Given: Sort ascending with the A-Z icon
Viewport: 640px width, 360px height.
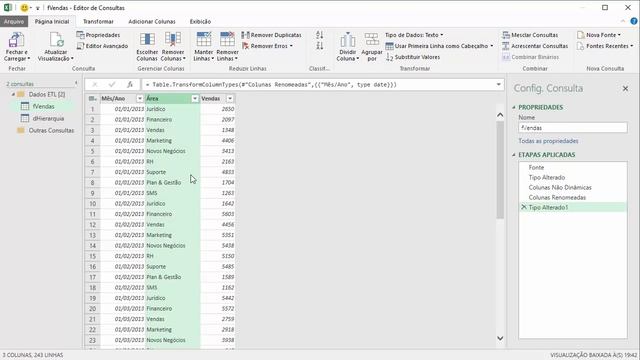Looking at the screenshot, I should click(x=320, y=35).
